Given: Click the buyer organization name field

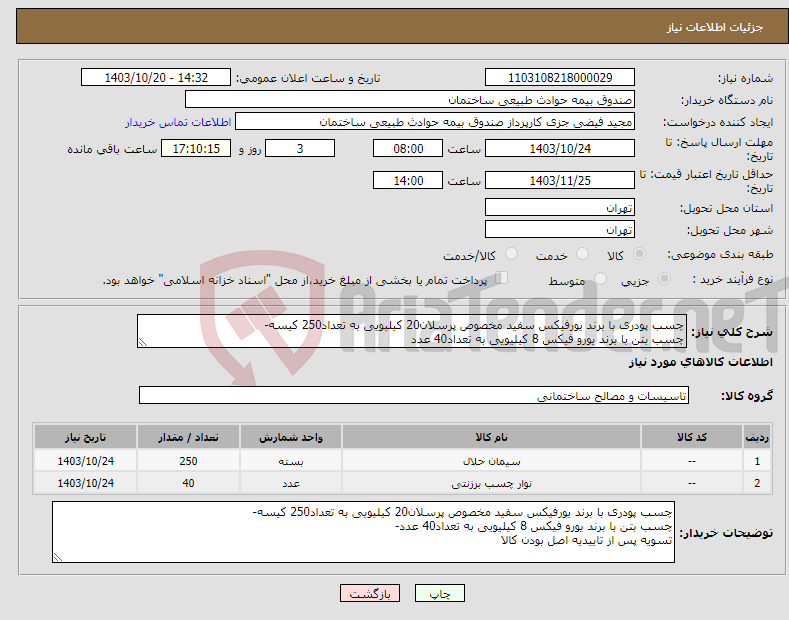Looking at the screenshot, I should (x=410, y=100).
